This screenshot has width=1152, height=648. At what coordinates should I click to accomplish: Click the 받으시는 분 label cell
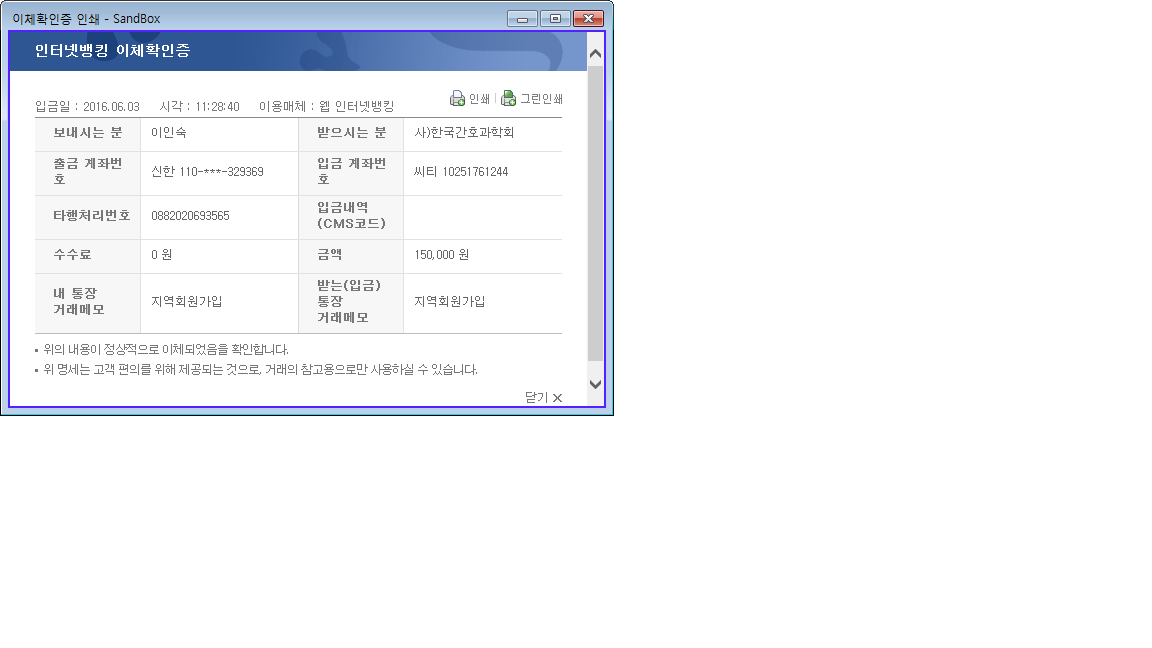[x=351, y=133]
